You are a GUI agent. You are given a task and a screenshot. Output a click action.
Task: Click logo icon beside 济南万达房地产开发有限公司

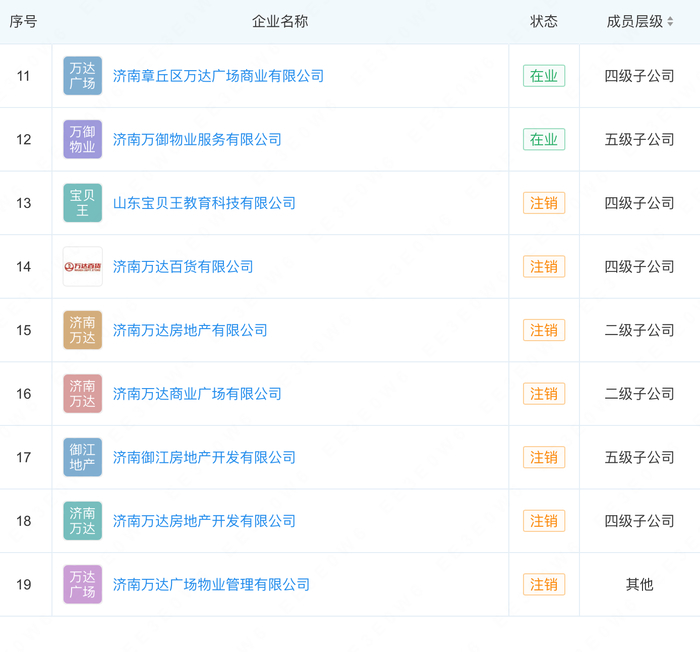(82, 521)
